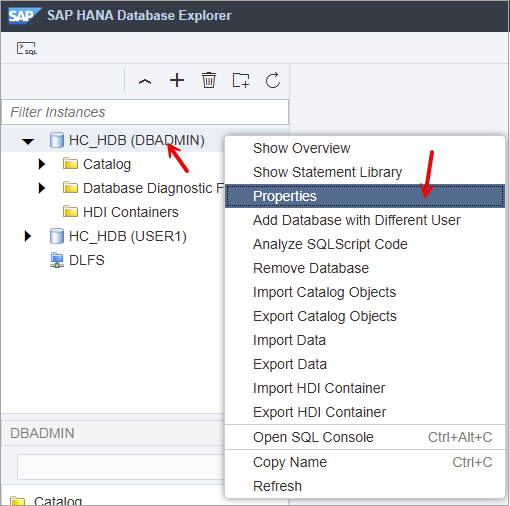This screenshot has height=506, width=510.
Task: Choose Export Catalog Objects
Action: tap(365, 316)
